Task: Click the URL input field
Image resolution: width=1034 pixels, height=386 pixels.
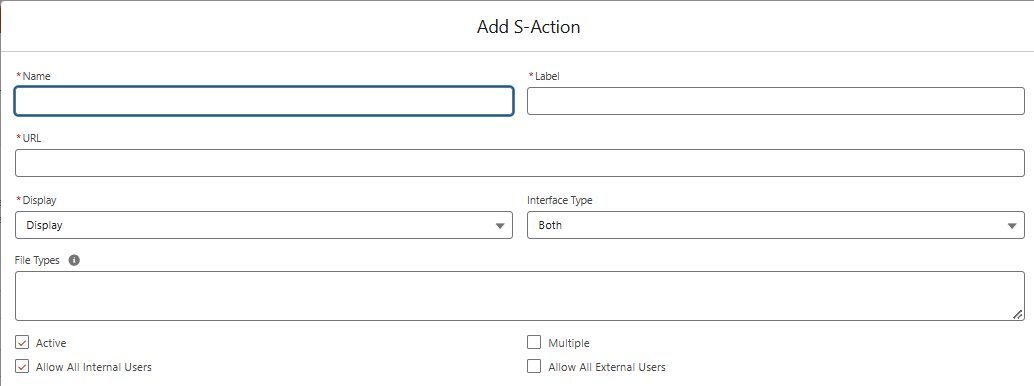Action: (520, 163)
